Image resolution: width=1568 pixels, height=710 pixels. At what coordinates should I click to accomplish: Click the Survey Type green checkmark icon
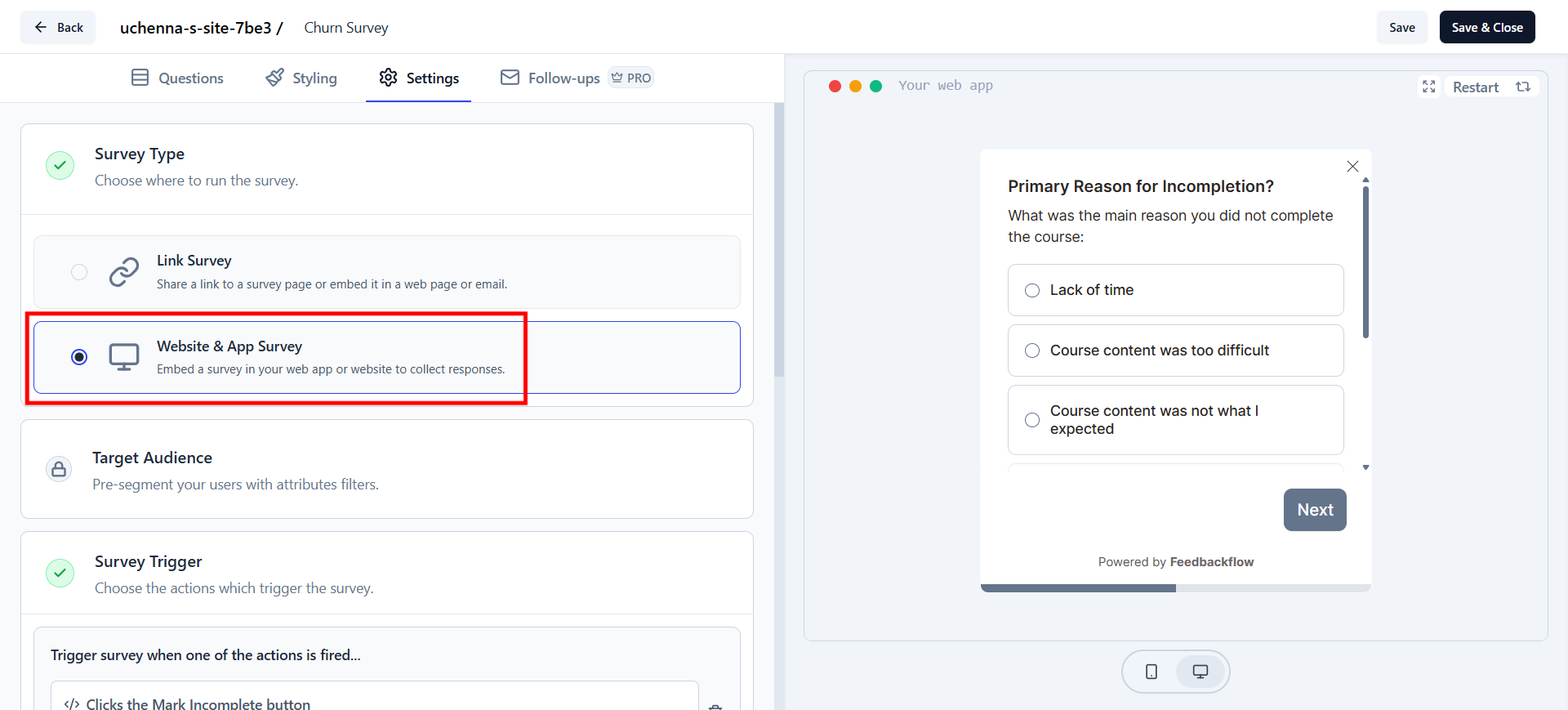(60, 165)
